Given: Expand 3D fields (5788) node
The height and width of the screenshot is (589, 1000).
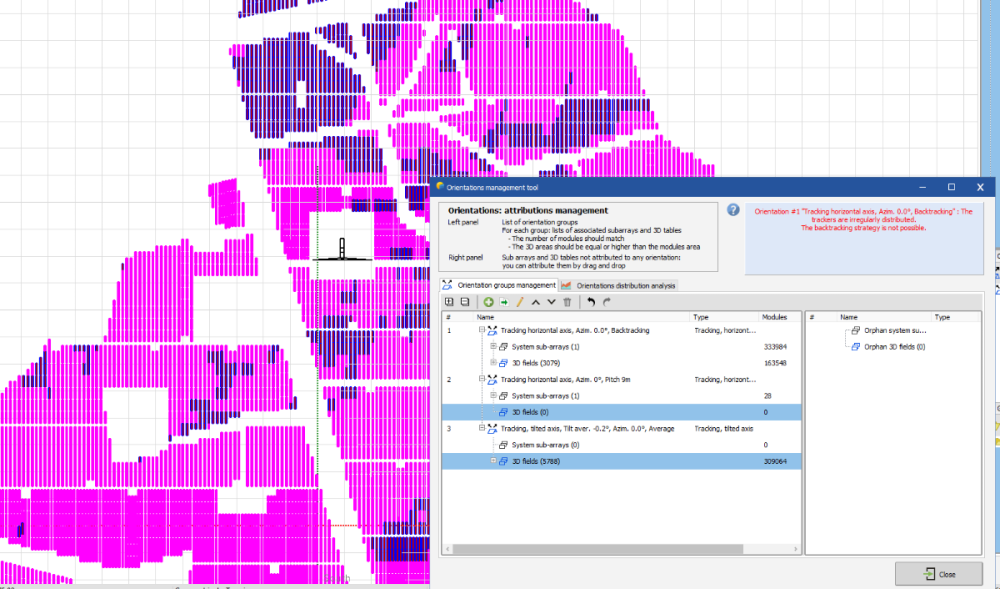Looking at the screenshot, I should (x=493, y=460).
